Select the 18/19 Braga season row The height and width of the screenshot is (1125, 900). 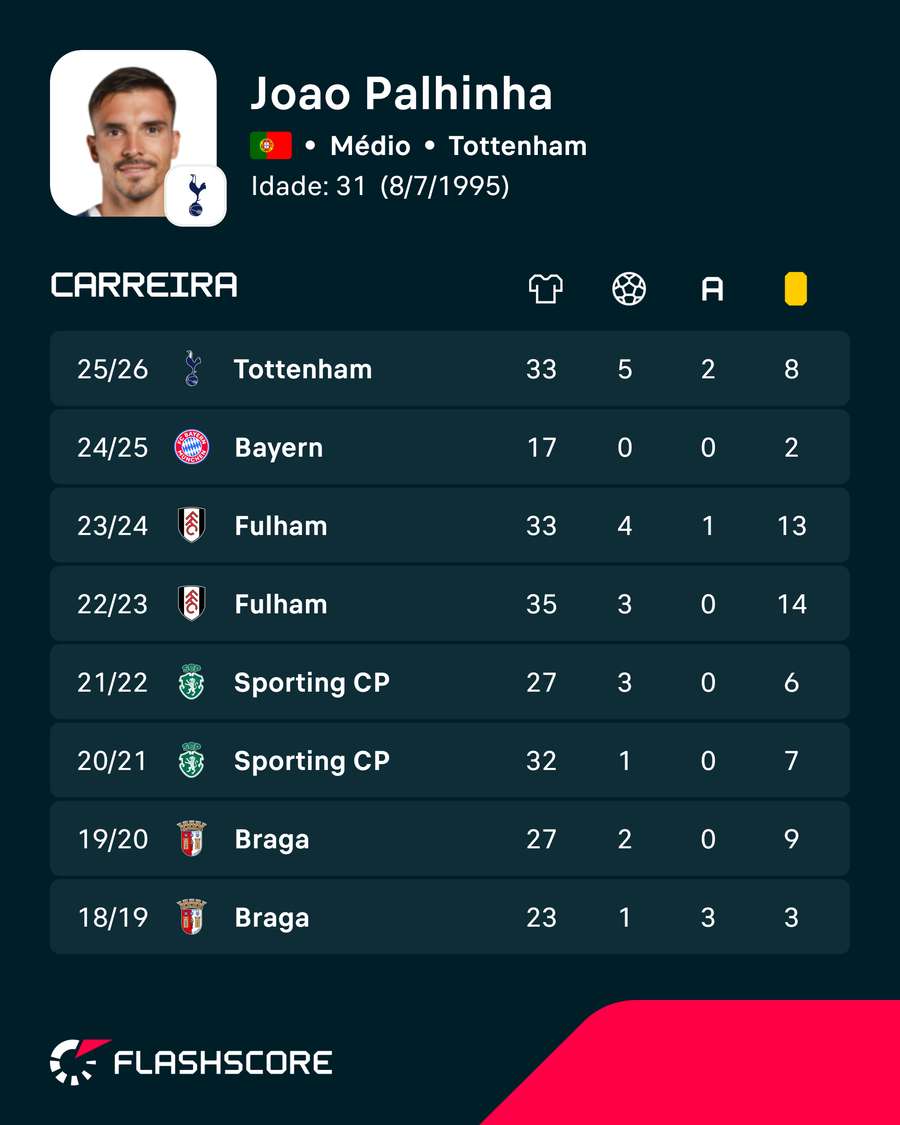pos(449,916)
